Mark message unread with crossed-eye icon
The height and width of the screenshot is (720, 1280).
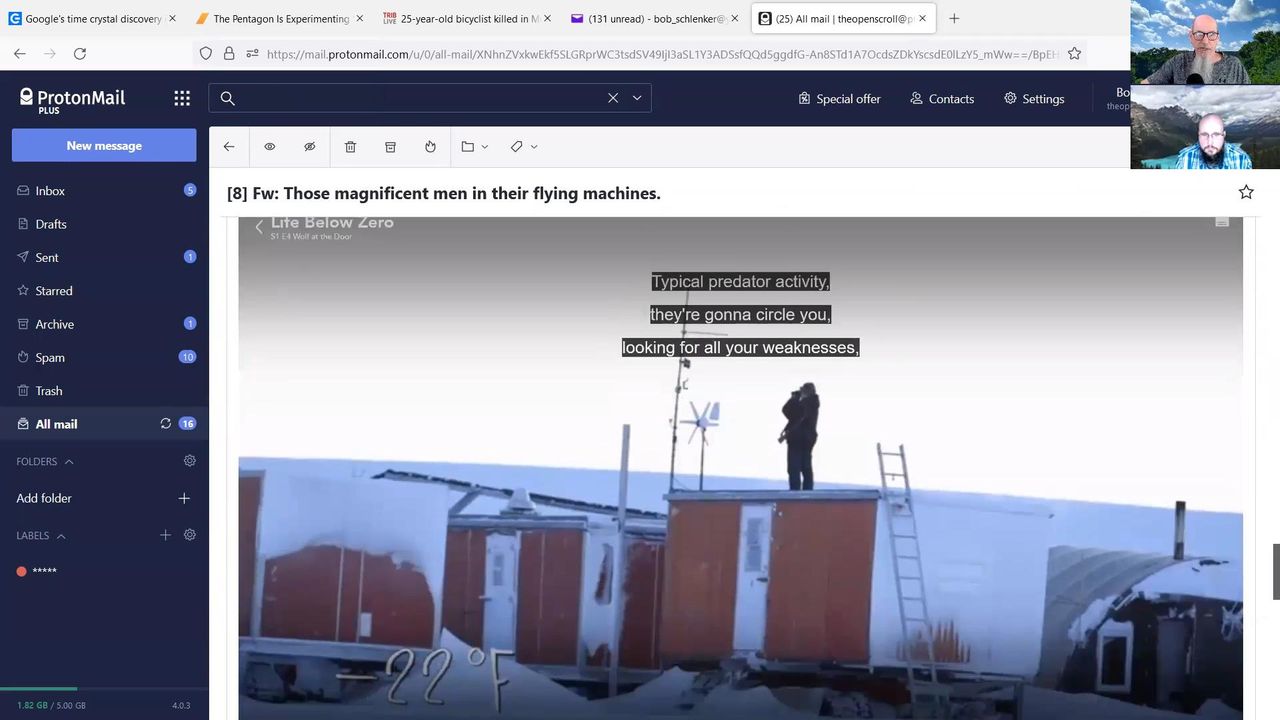tap(310, 147)
